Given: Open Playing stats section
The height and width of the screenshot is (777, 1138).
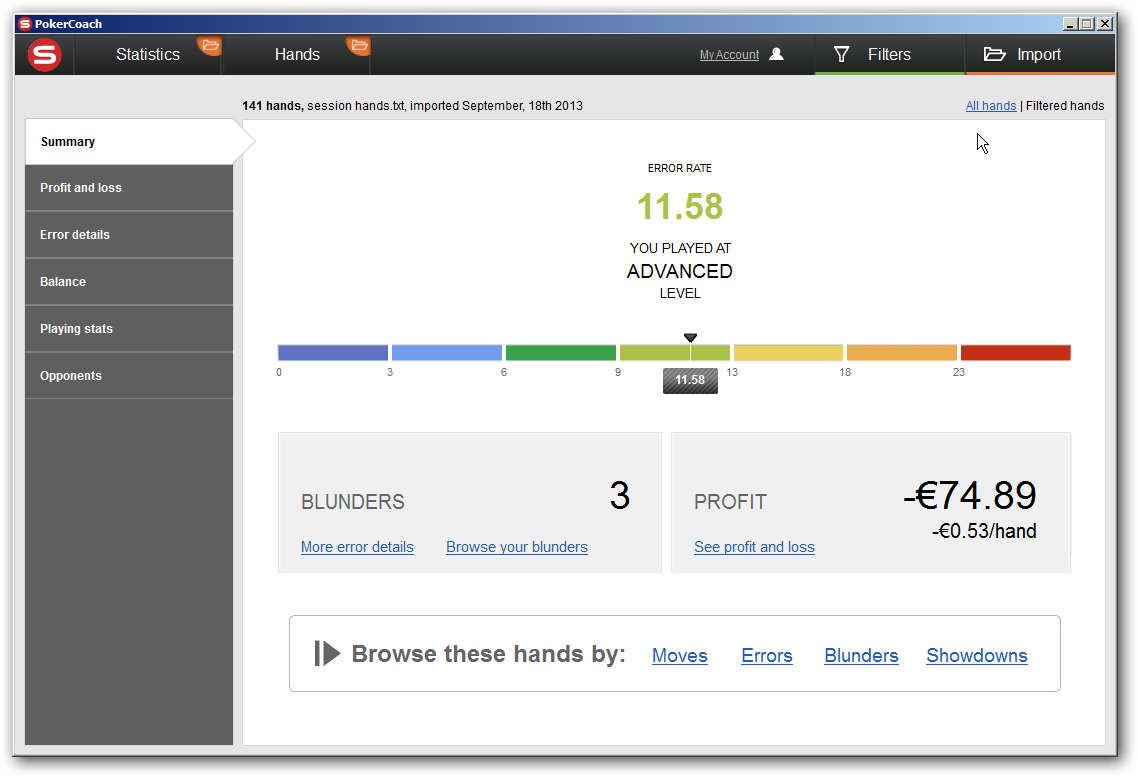Looking at the screenshot, I should tap(129, 329).
